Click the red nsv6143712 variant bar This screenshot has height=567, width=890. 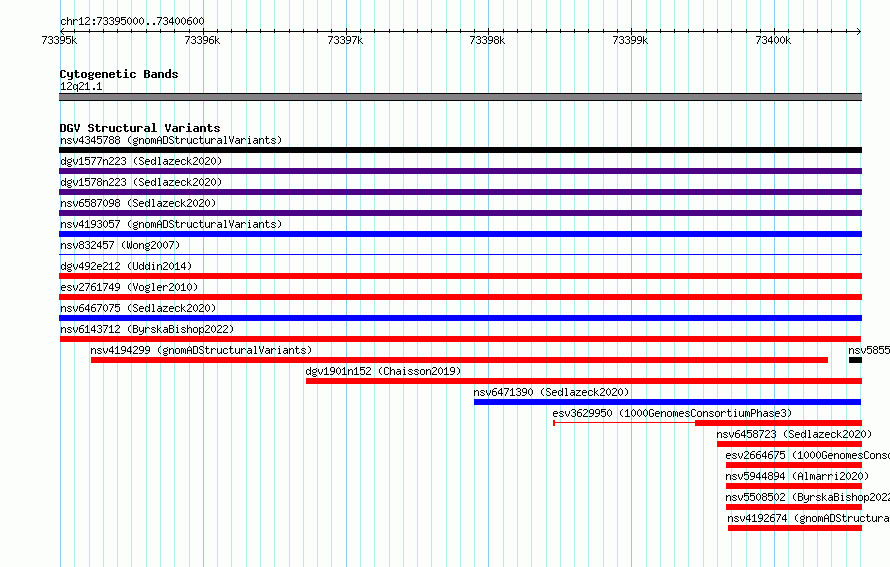point(460,339)
